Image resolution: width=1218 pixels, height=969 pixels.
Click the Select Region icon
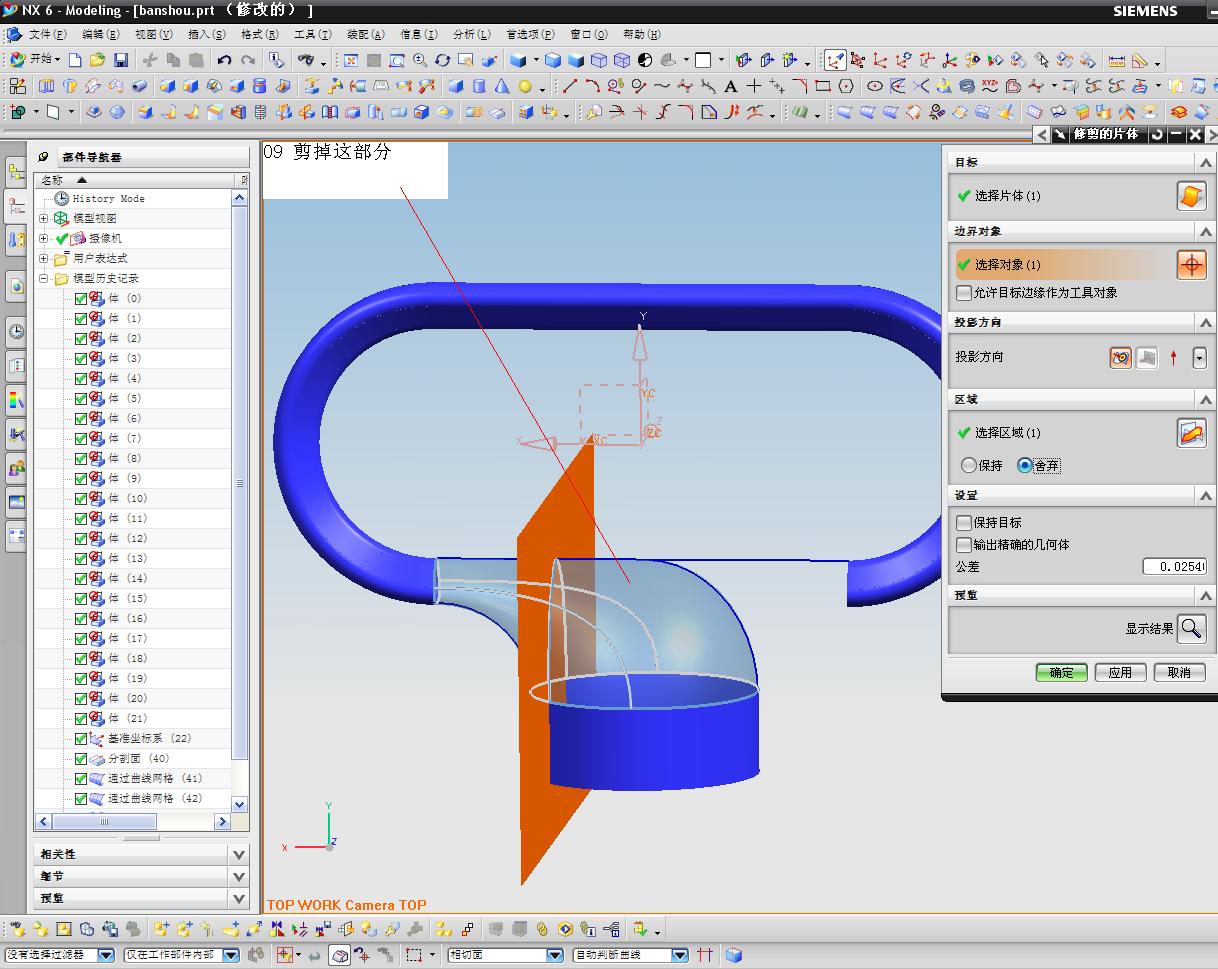(1191, 433)
